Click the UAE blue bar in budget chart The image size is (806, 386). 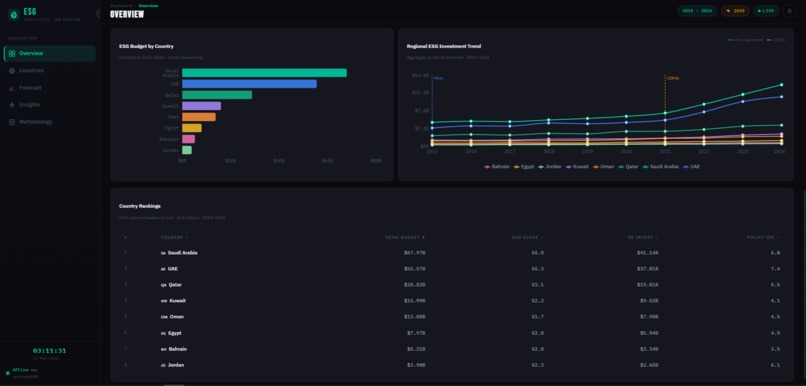[249, 84]
